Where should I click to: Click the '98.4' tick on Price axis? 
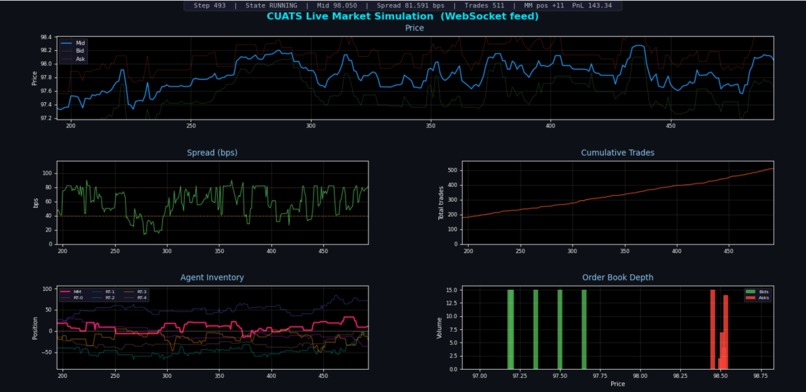pos(47,37)
